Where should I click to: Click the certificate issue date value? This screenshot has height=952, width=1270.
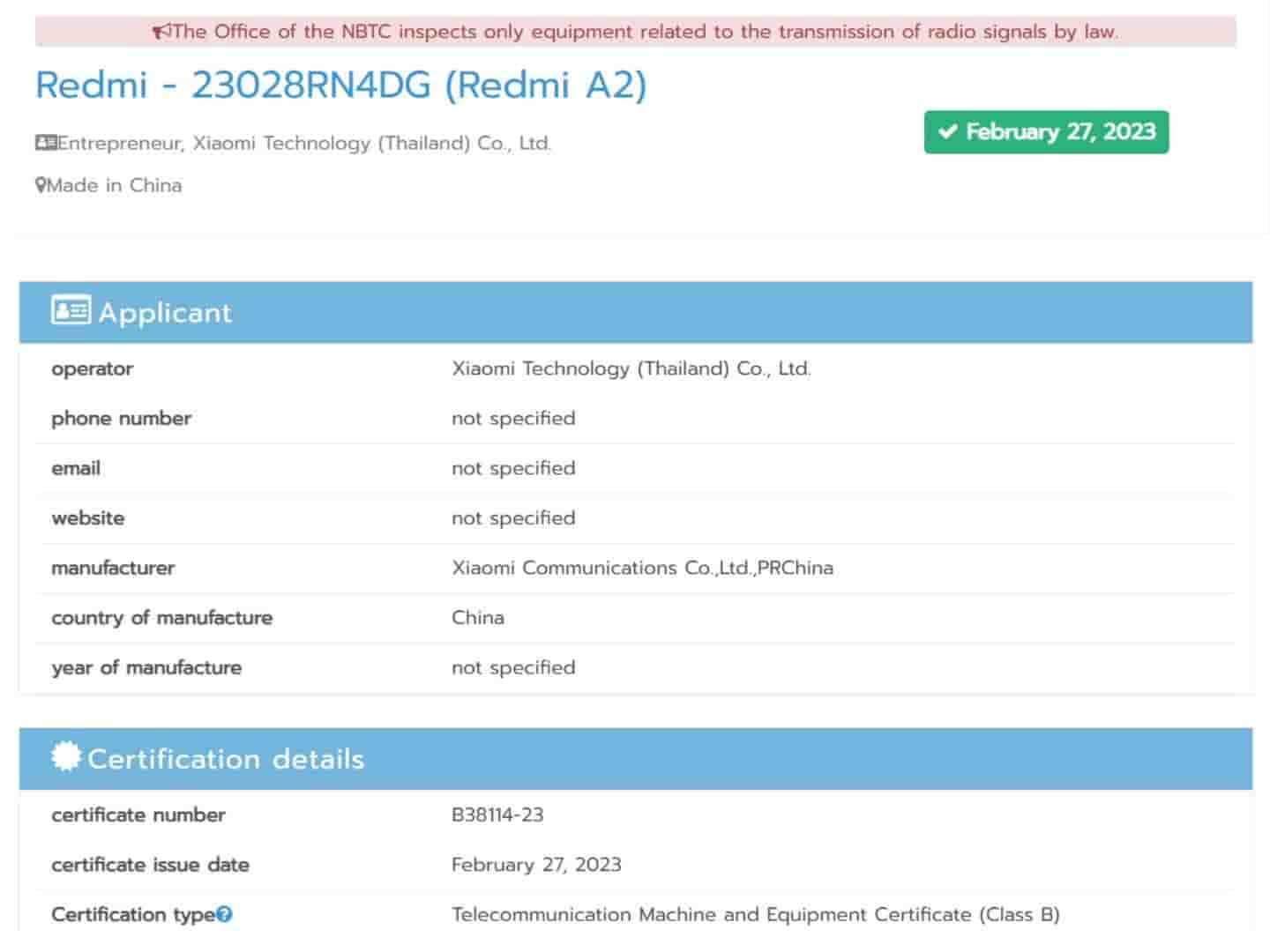536,864
